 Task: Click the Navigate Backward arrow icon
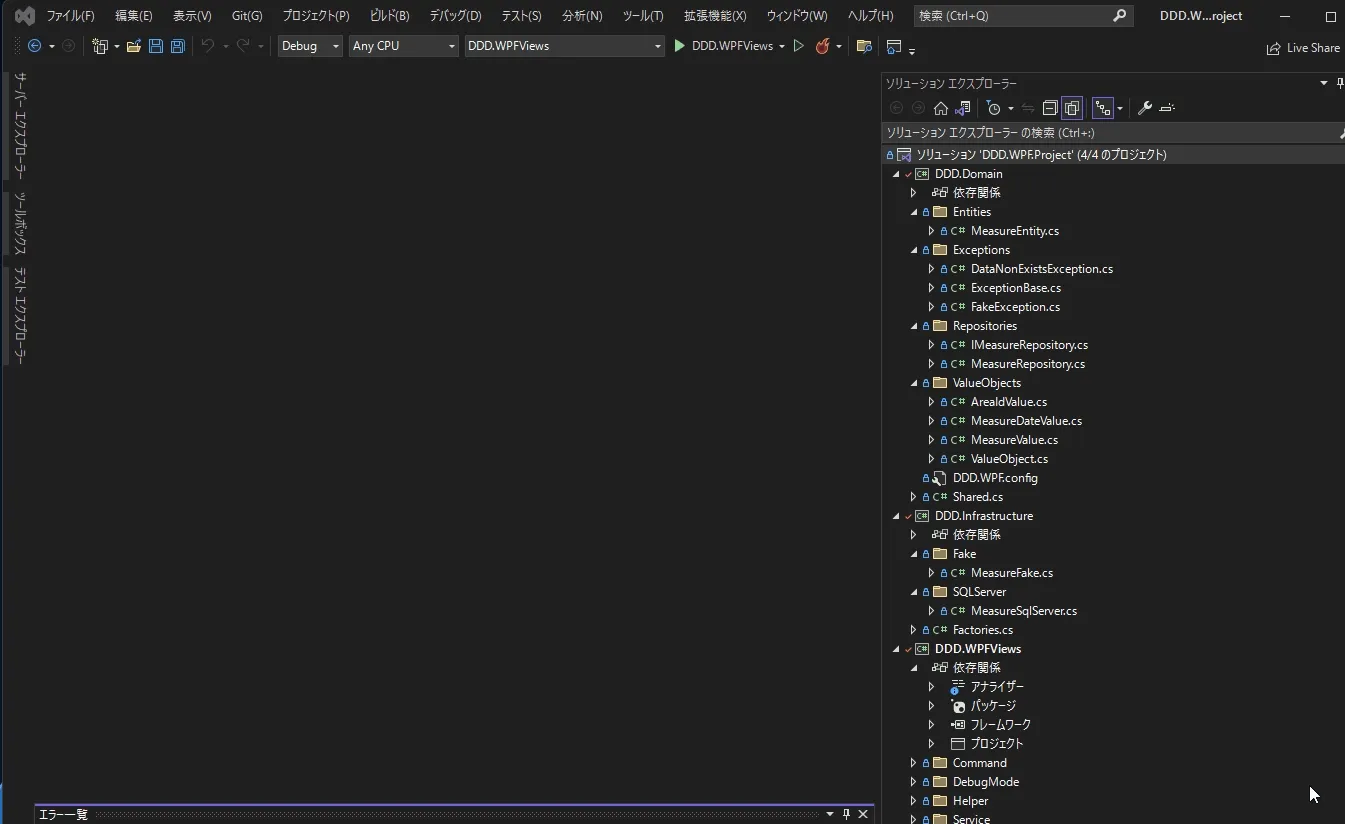(34, 46)
